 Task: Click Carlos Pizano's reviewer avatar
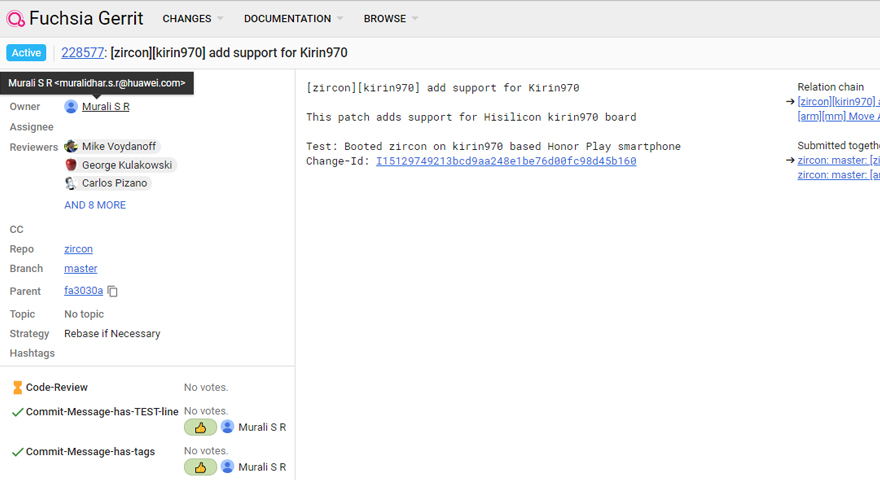tap(71, 183)
